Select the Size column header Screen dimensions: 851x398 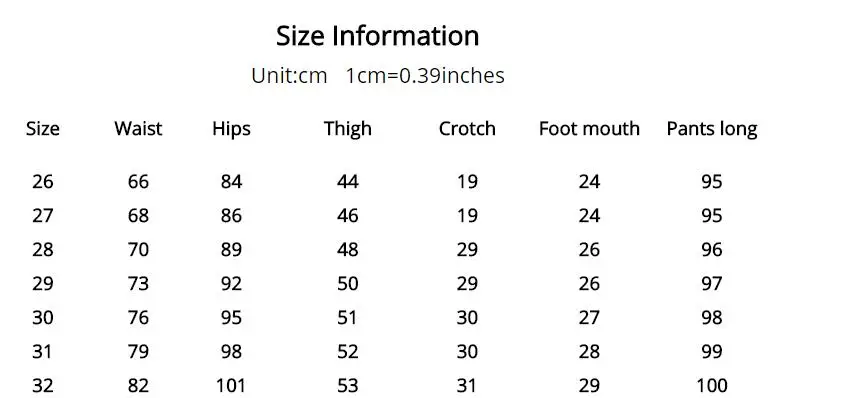[43, 129]
